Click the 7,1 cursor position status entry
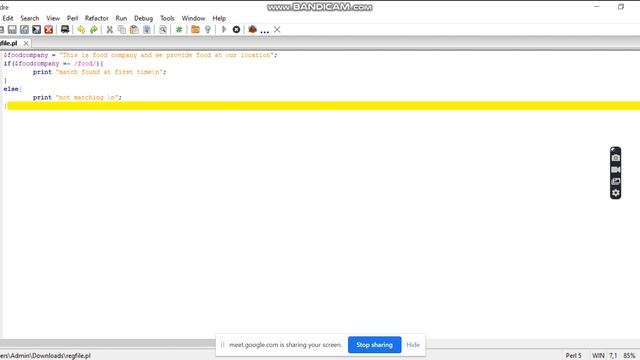 pyautogui.click(x=613, y=356)
